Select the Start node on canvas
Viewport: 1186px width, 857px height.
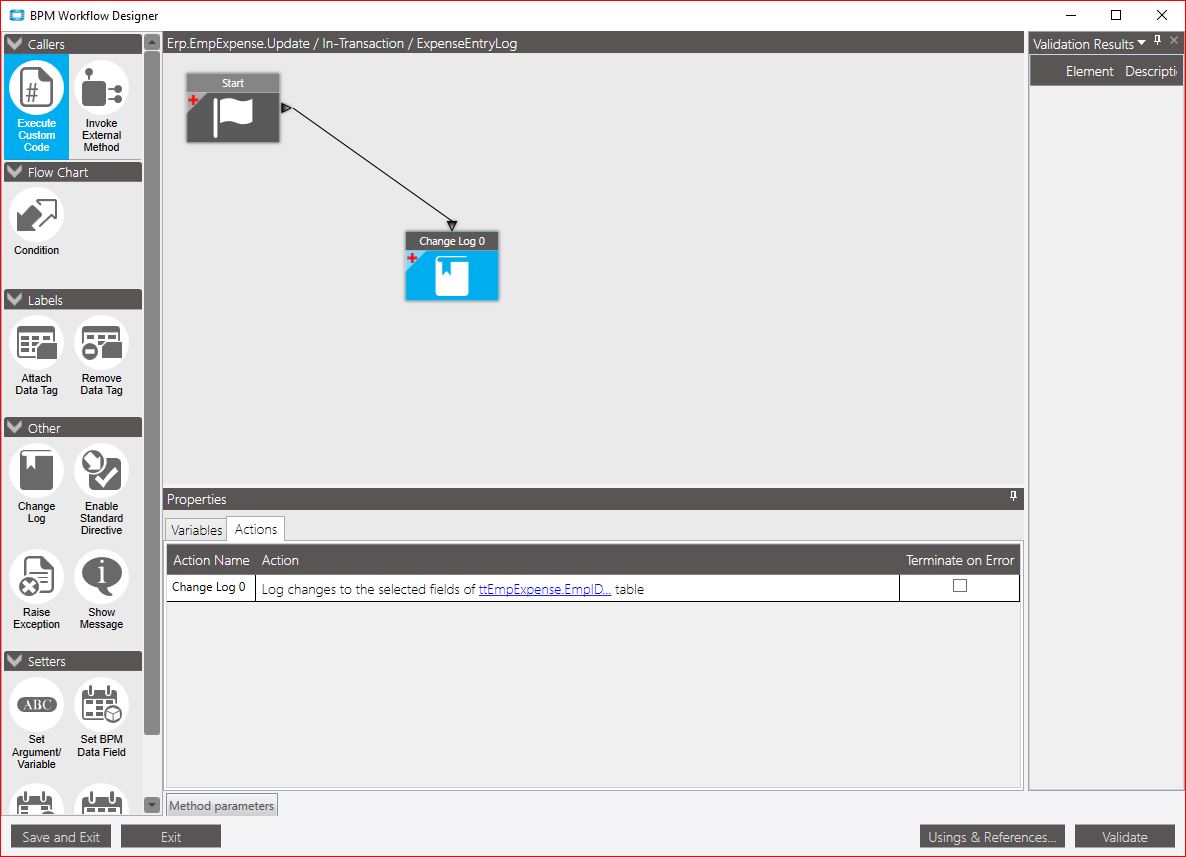pyautogui.click(x=233, y=108)
